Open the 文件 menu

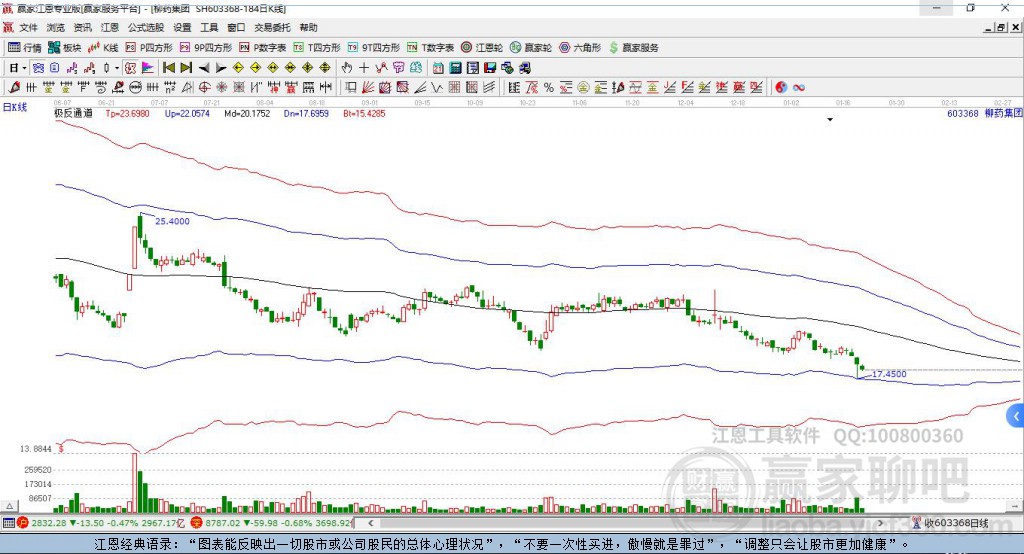pos(28,27)
